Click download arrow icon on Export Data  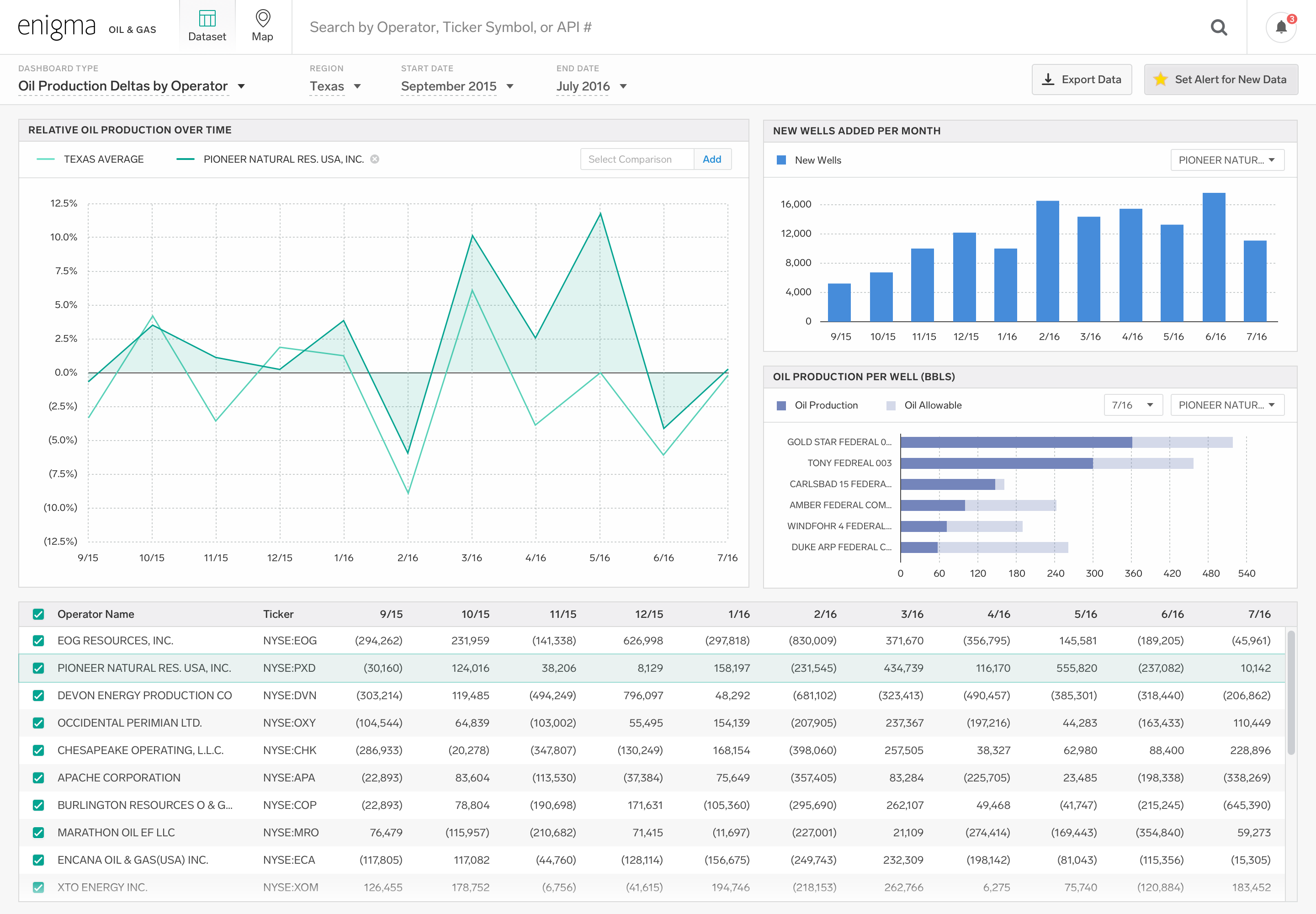[x=1047, y=80]
